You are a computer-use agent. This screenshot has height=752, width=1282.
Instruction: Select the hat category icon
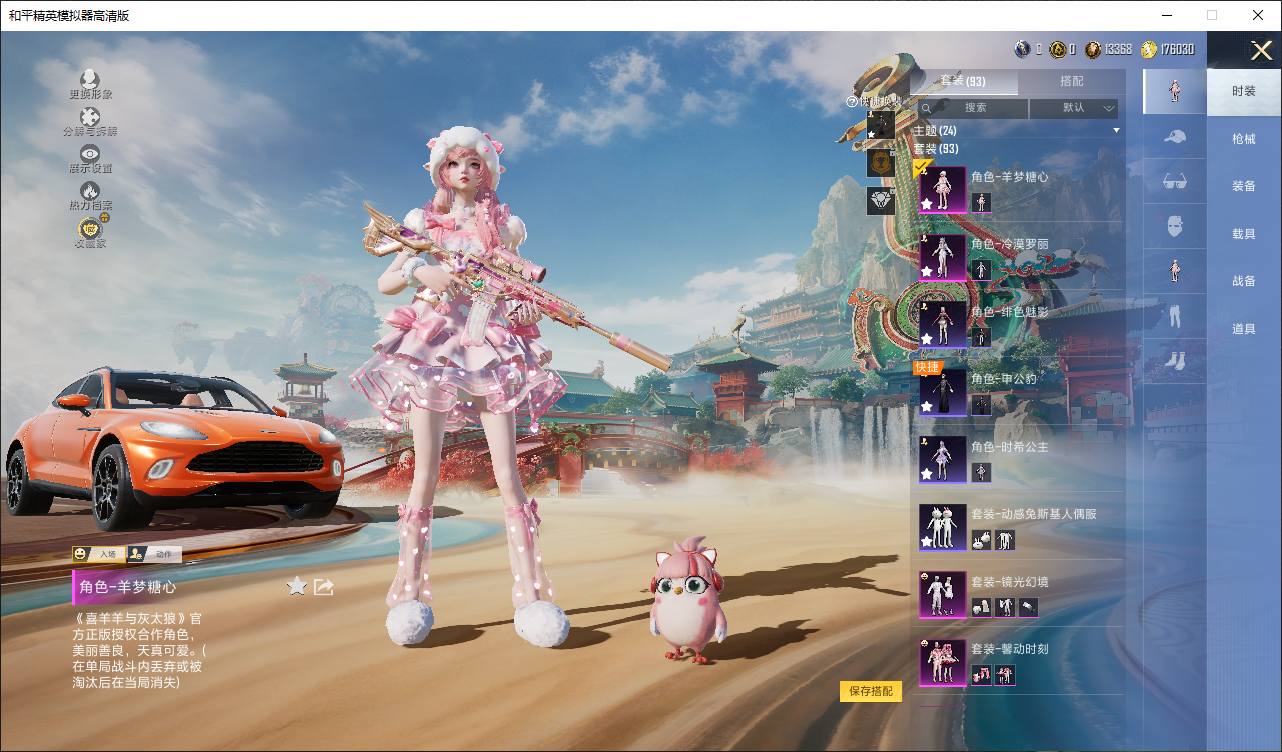click(x=1175, y=137)
